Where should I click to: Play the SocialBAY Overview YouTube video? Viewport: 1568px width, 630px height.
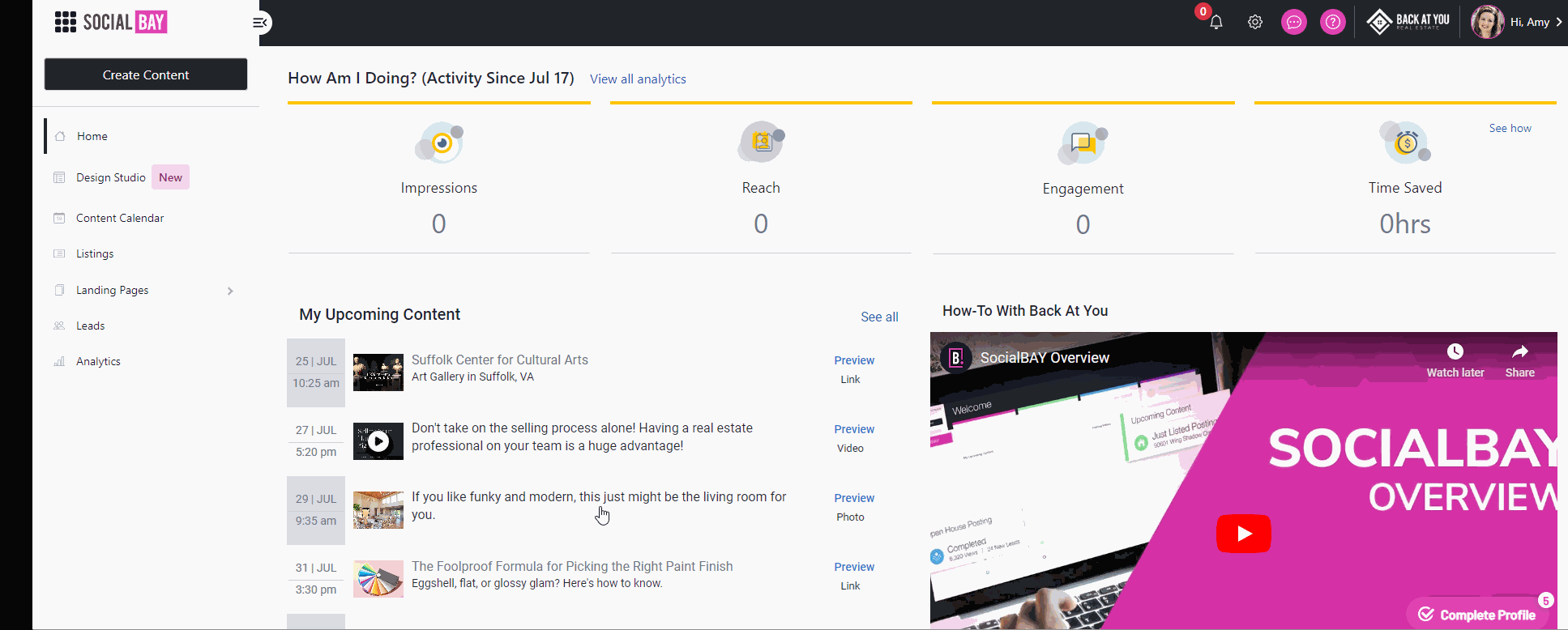pyautogui.click(x=1244, y=534)
